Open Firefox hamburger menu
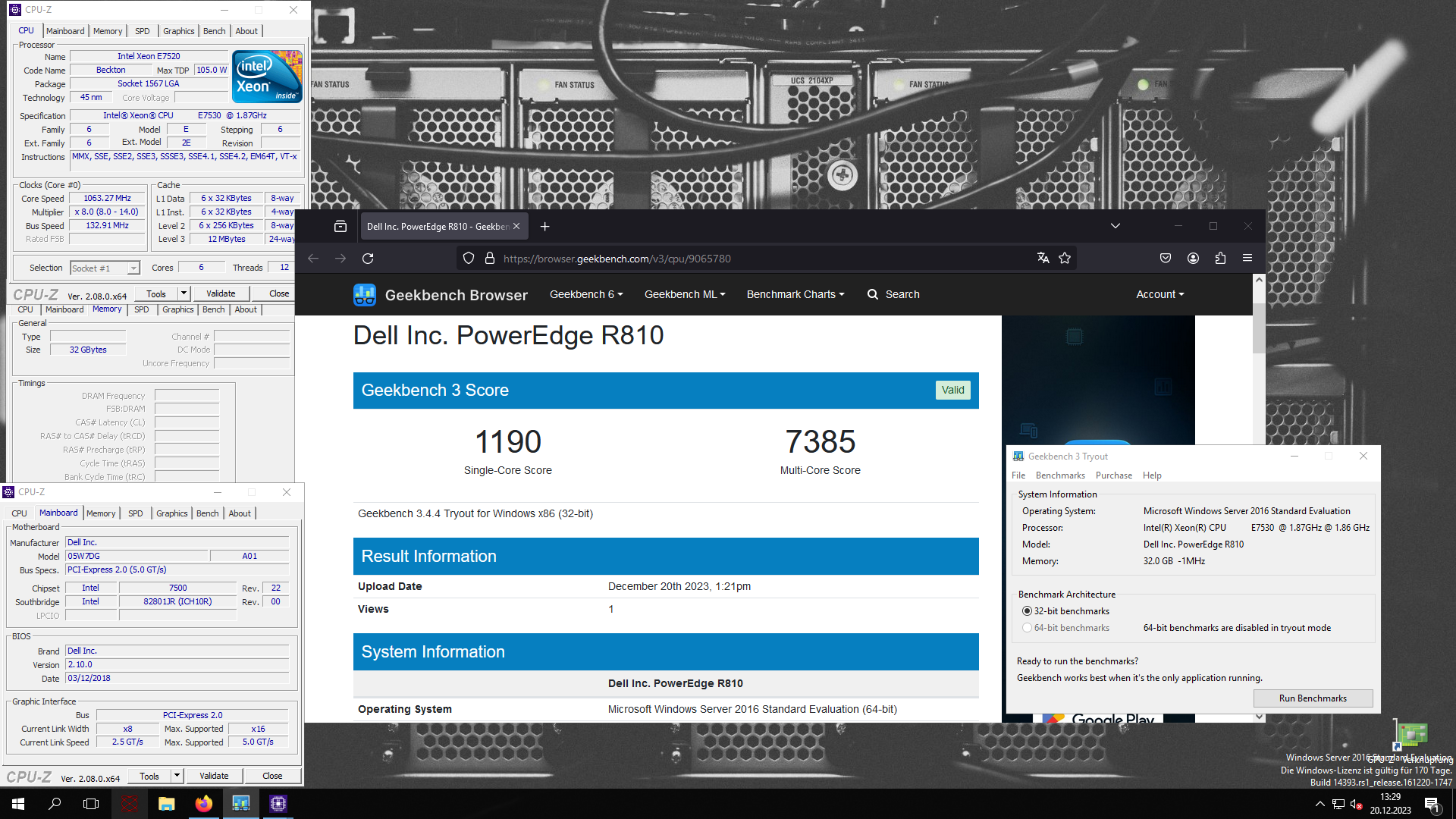1456x819 pixels. (x=1247, y=259)
